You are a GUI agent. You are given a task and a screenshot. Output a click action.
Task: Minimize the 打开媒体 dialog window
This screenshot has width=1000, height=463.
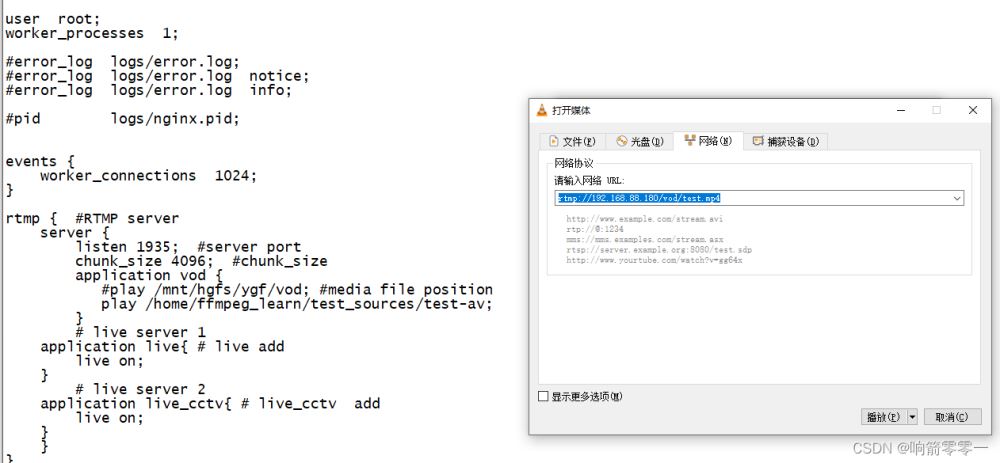coord(900,110)
